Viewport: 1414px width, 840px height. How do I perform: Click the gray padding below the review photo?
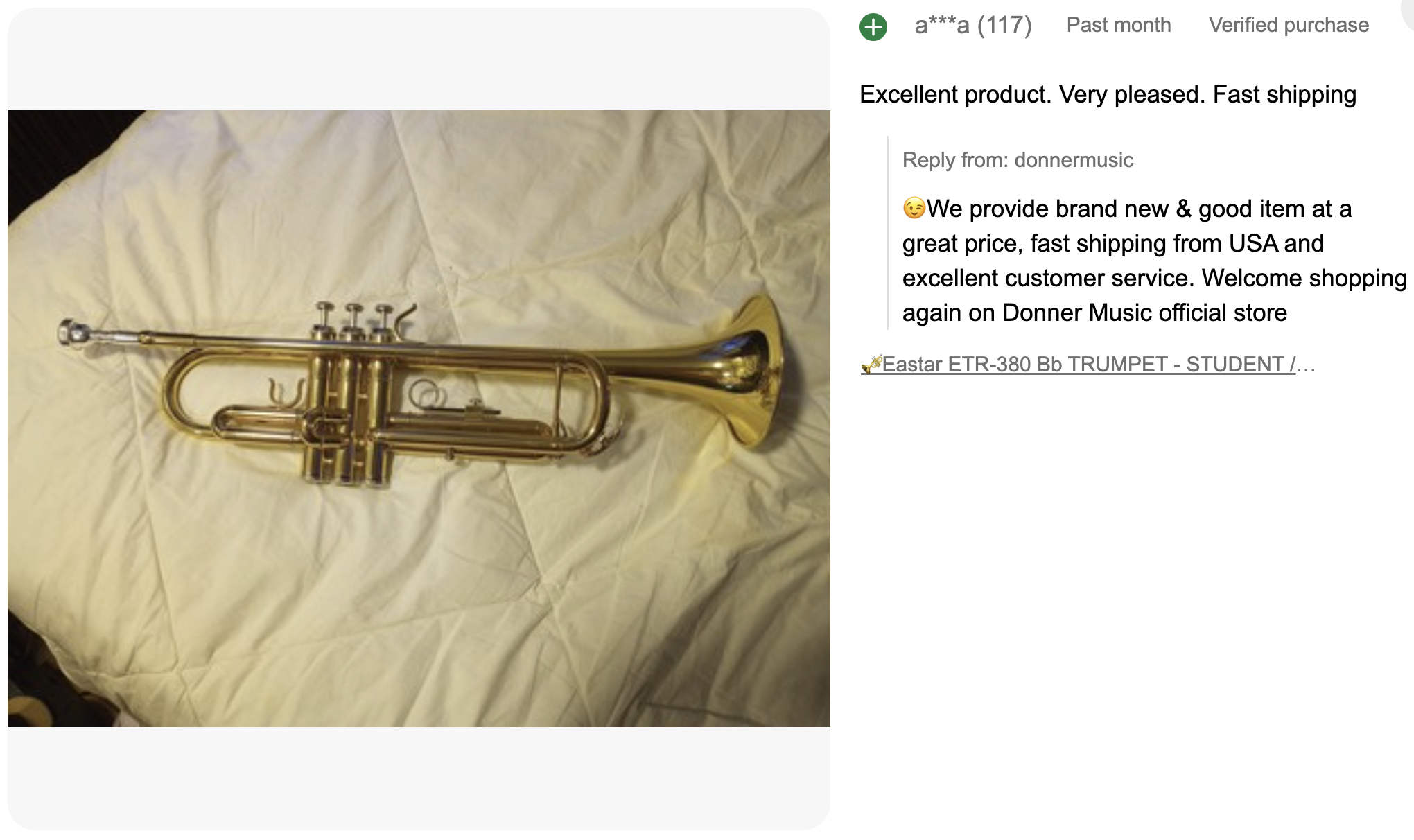(419, 778)
